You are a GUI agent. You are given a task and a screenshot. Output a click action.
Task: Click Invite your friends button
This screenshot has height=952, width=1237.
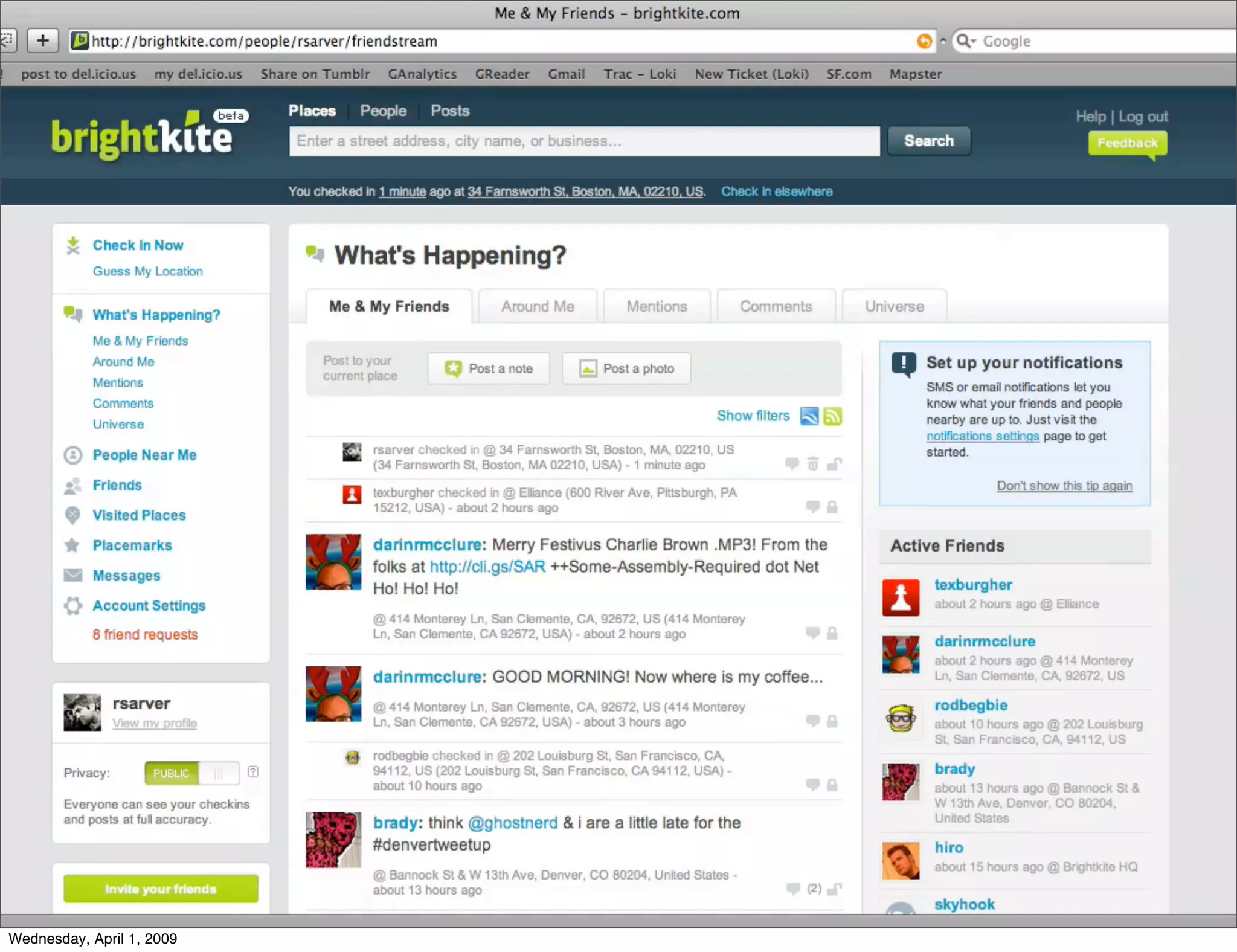pos(161,889)
